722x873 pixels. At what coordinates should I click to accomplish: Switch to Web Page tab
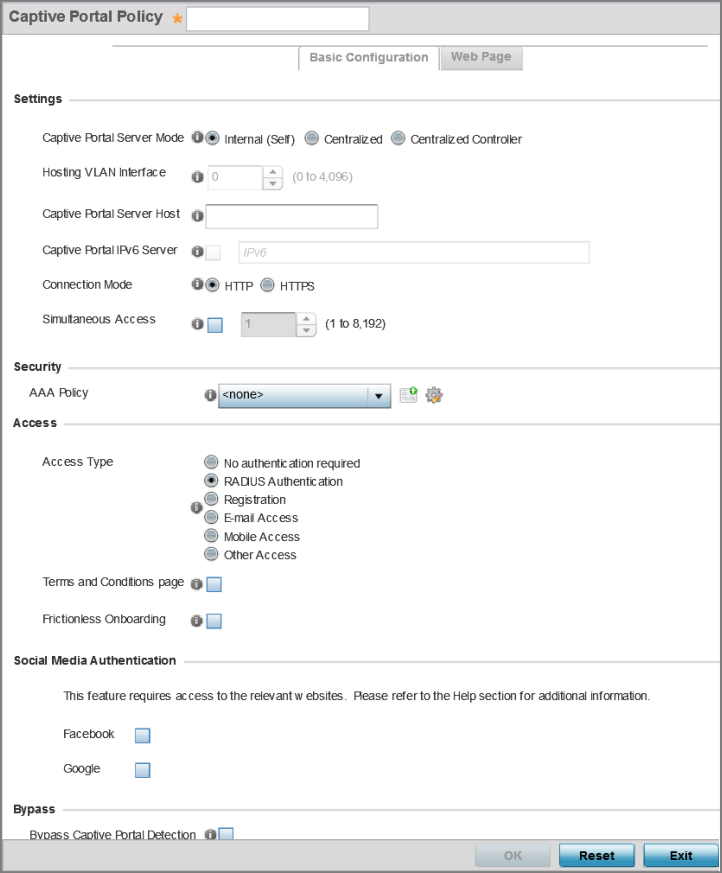481,57
